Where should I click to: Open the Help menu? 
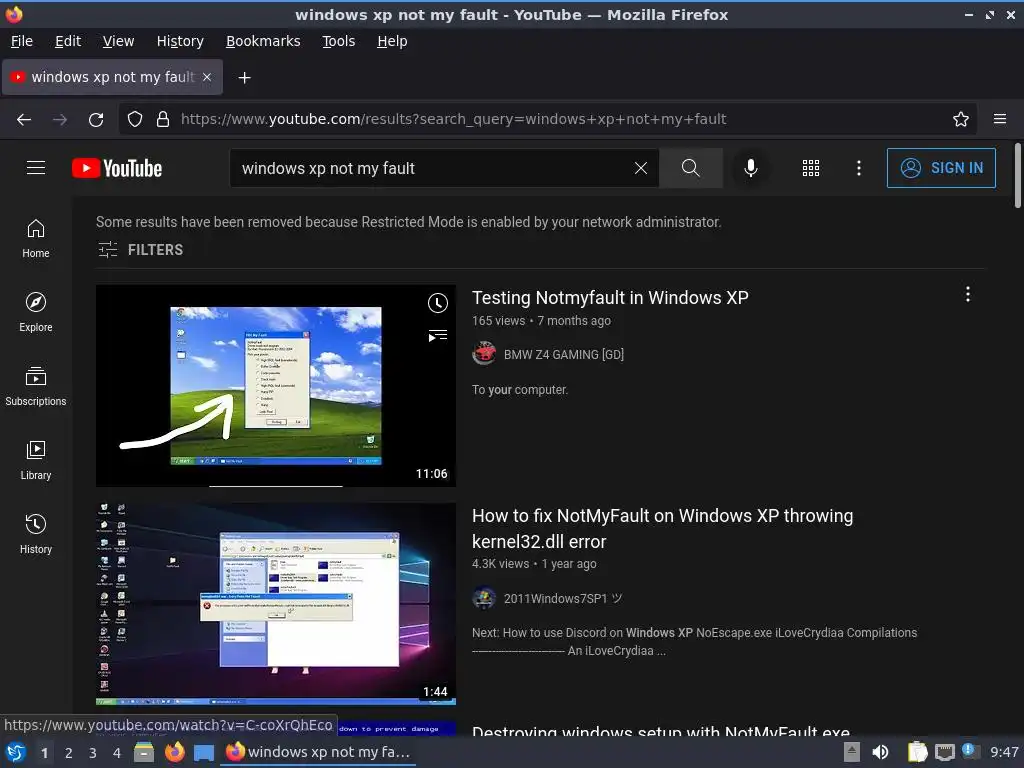[392, 41]
